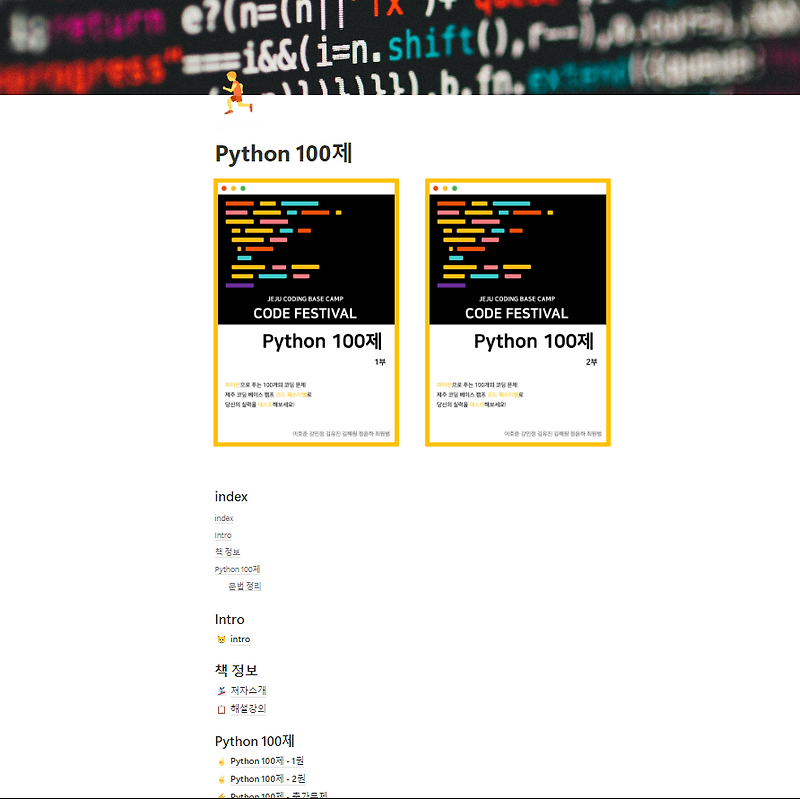Click the 2부 book cover image
The image size is (800, 799).
[517, 311]
